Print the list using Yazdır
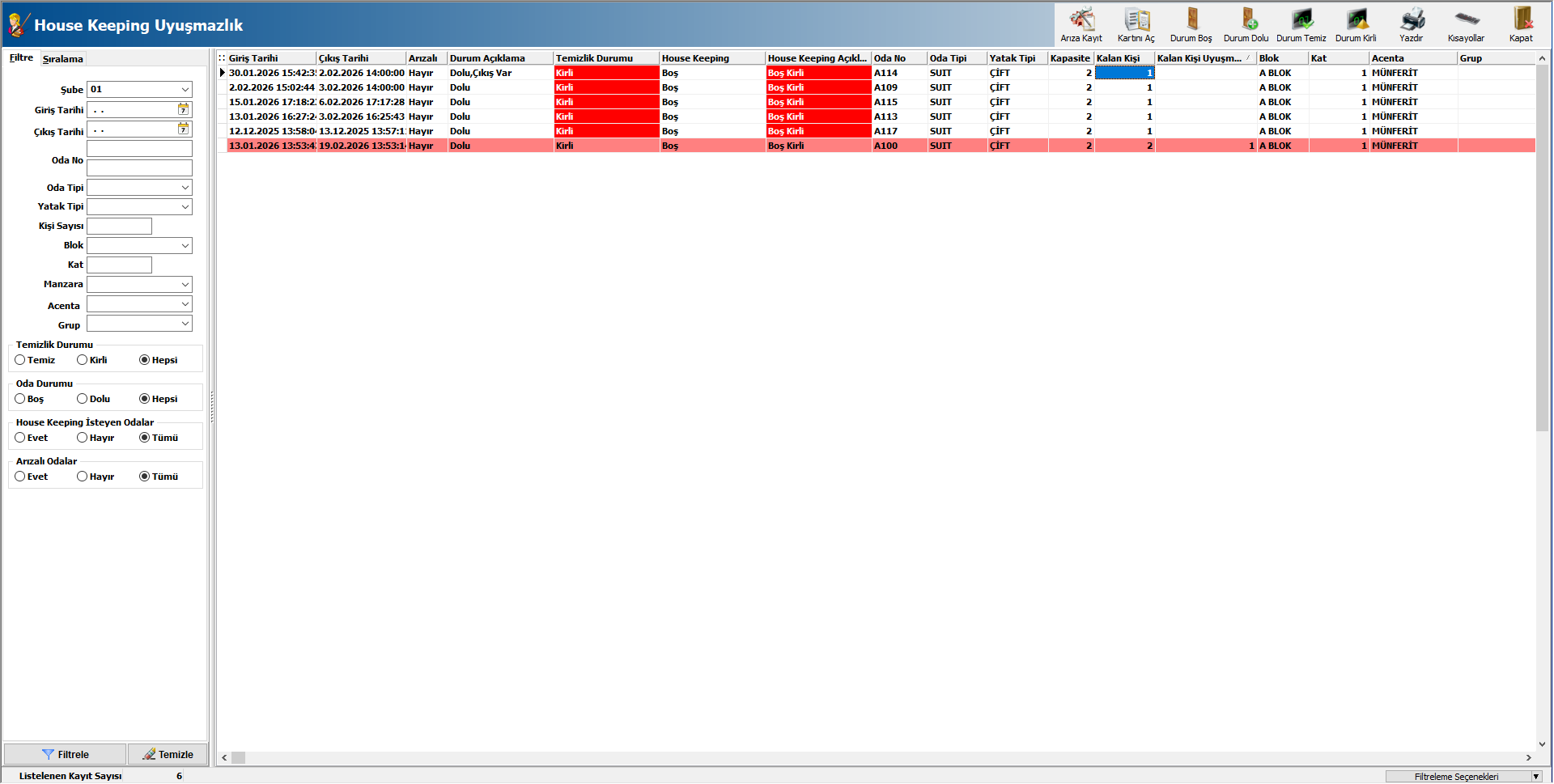This screenshot has height=784, width=1554. click(x=1412, y=25)
